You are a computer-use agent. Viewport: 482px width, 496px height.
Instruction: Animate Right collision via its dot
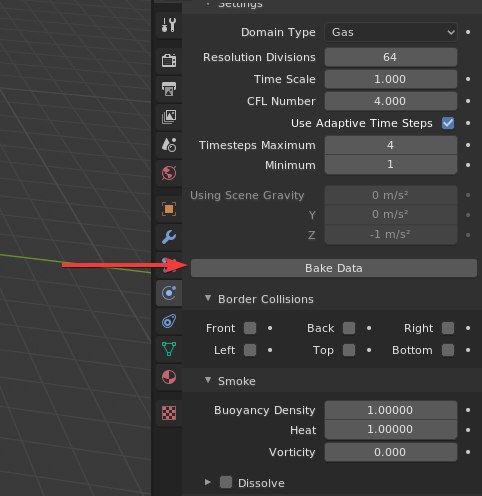468,328
